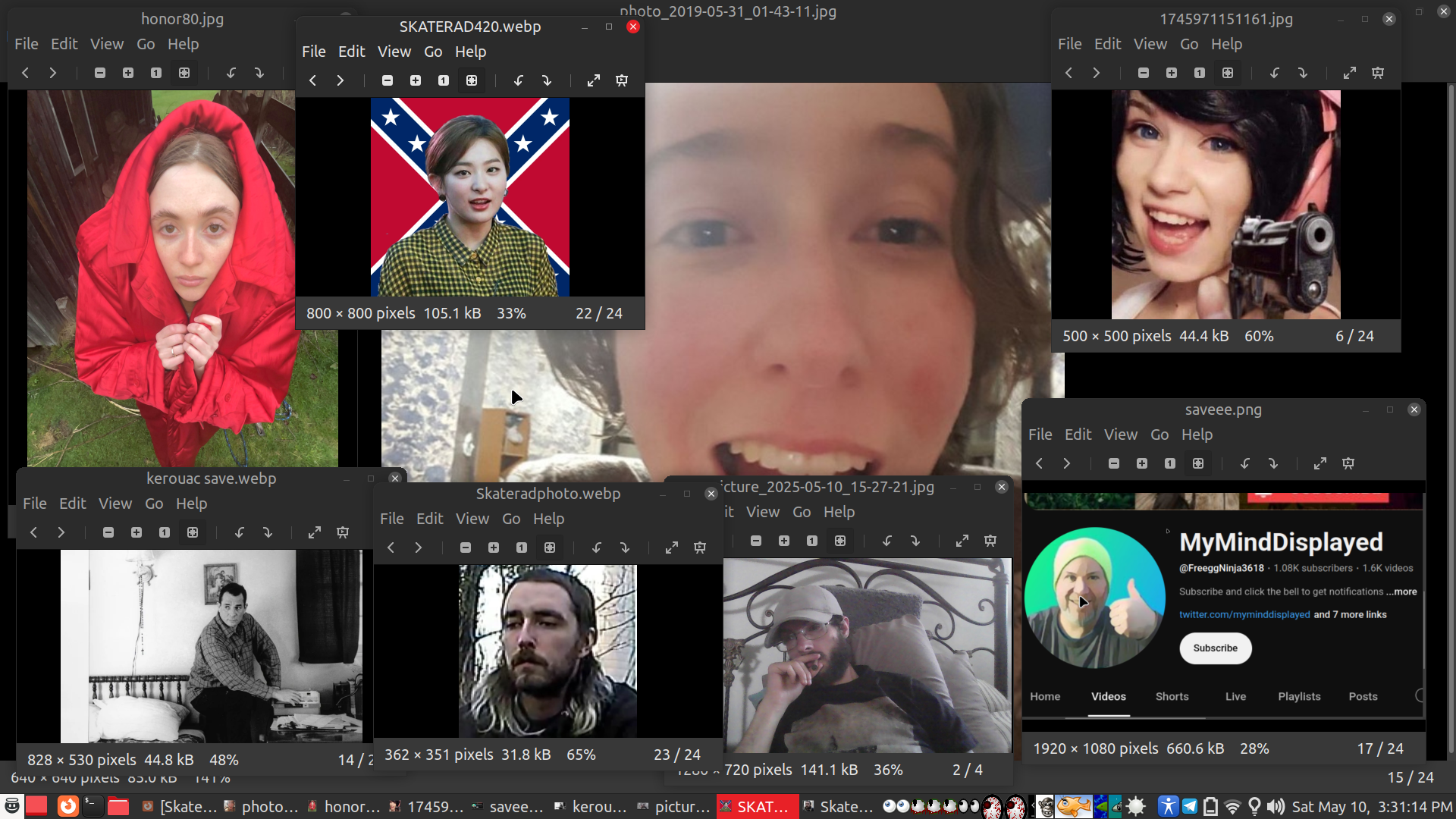
Task: Start slideshow in SKATERAD420.webp window
Action: [622, 80]
